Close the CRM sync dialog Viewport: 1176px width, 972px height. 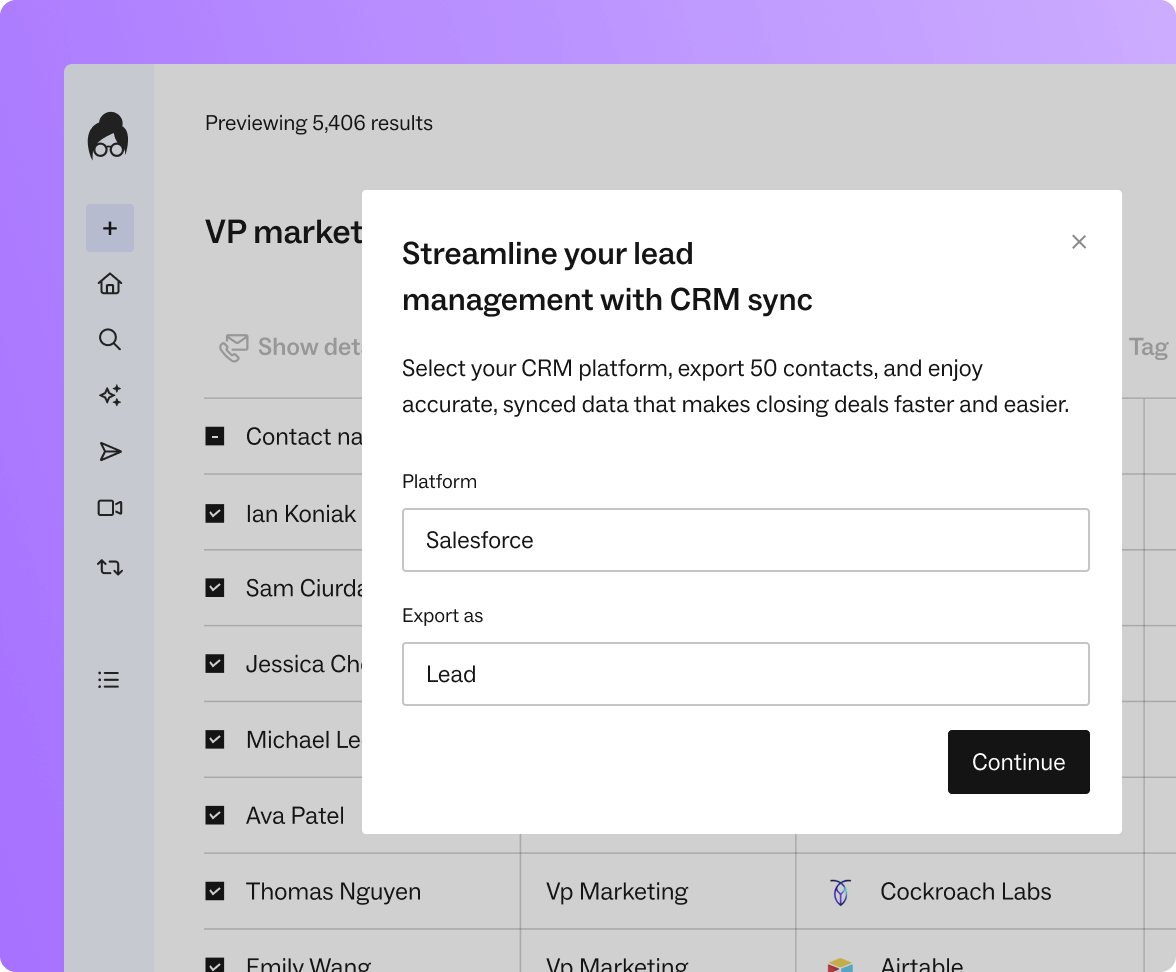tap(1078, 242)
